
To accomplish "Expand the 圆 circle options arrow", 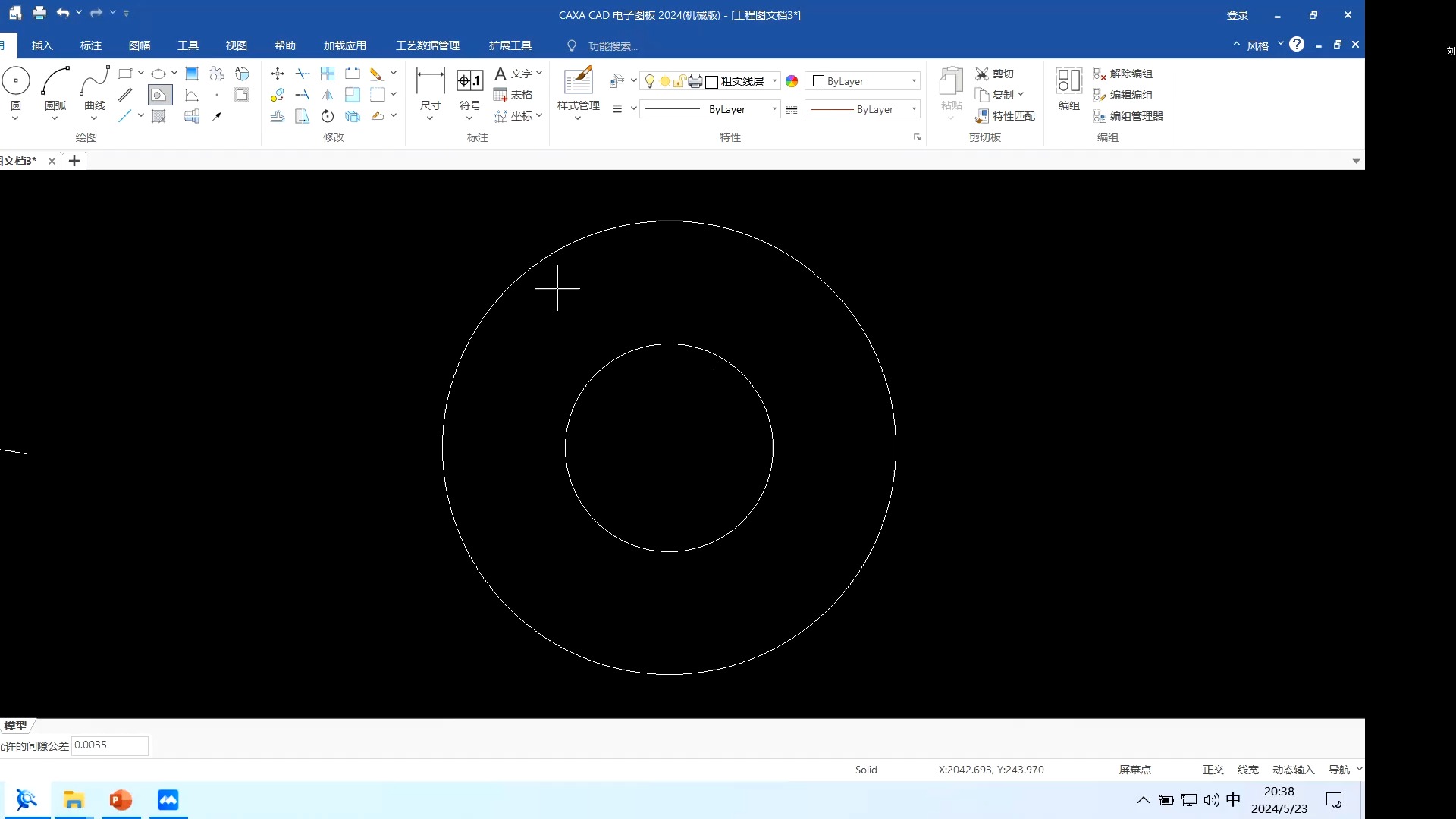I will 15,118.
